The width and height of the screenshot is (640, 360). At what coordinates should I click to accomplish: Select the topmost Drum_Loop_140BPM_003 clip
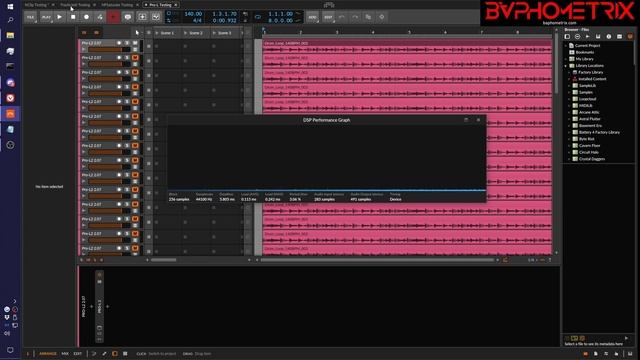[407, 47]
